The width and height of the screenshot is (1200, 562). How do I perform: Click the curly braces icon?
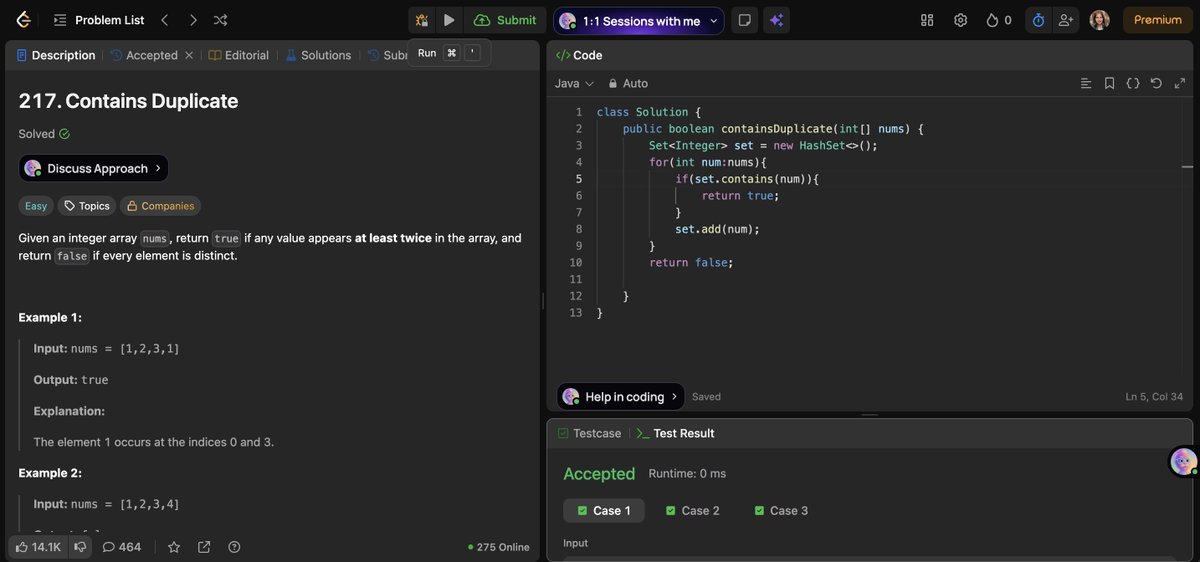1133,83
